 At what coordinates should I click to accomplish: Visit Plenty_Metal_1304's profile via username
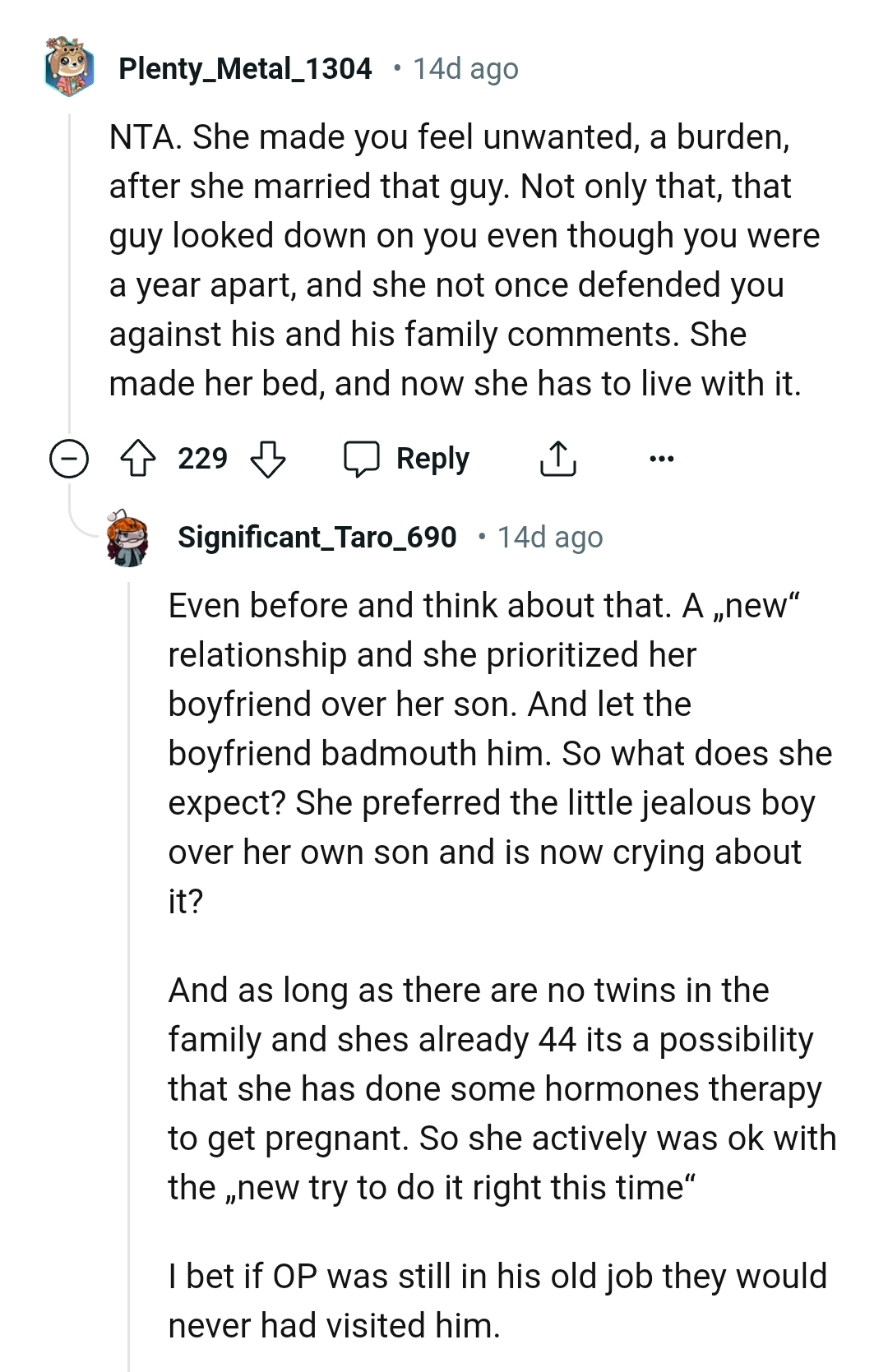245,69
